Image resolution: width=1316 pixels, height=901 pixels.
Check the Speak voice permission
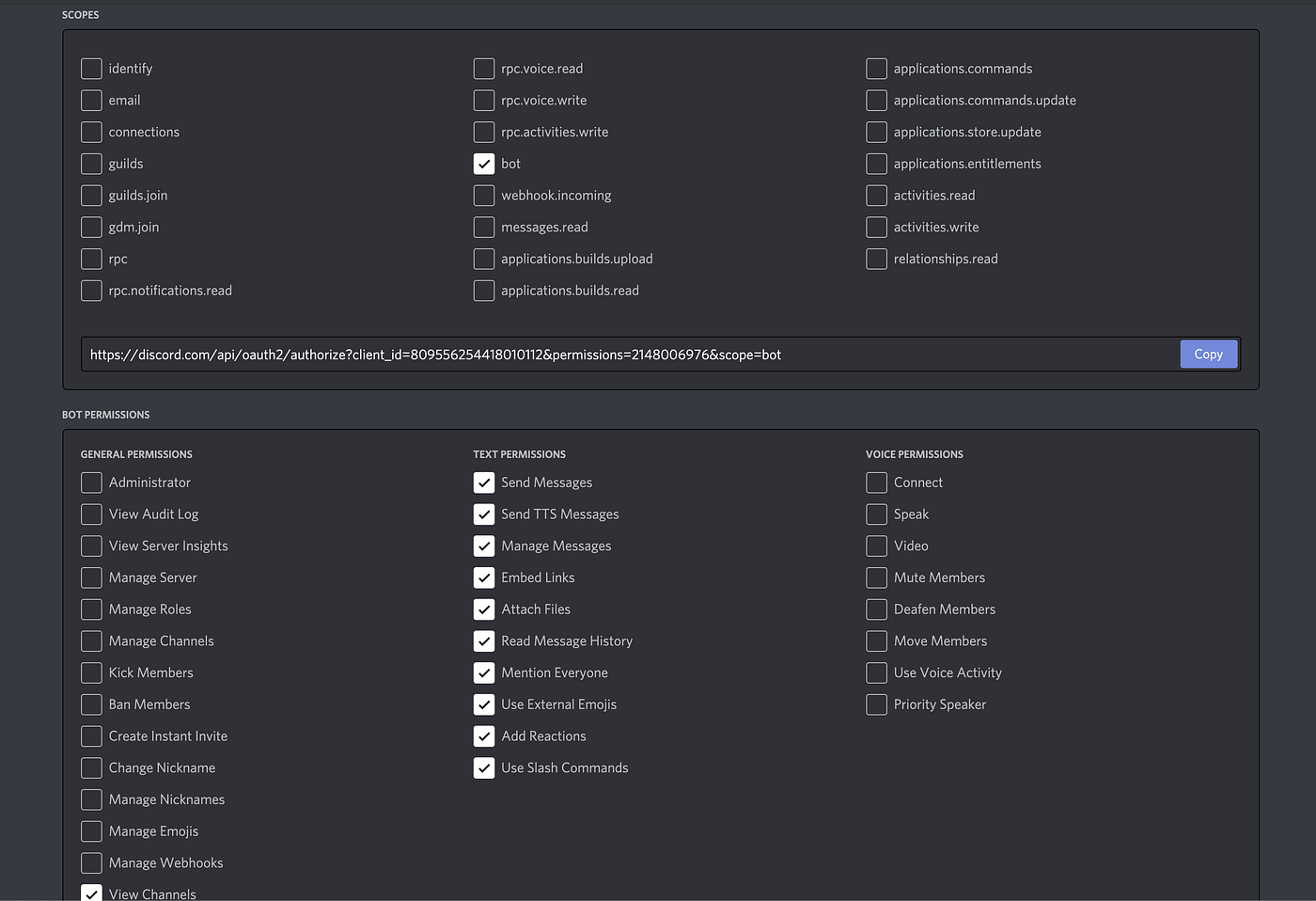click(876, 514)
